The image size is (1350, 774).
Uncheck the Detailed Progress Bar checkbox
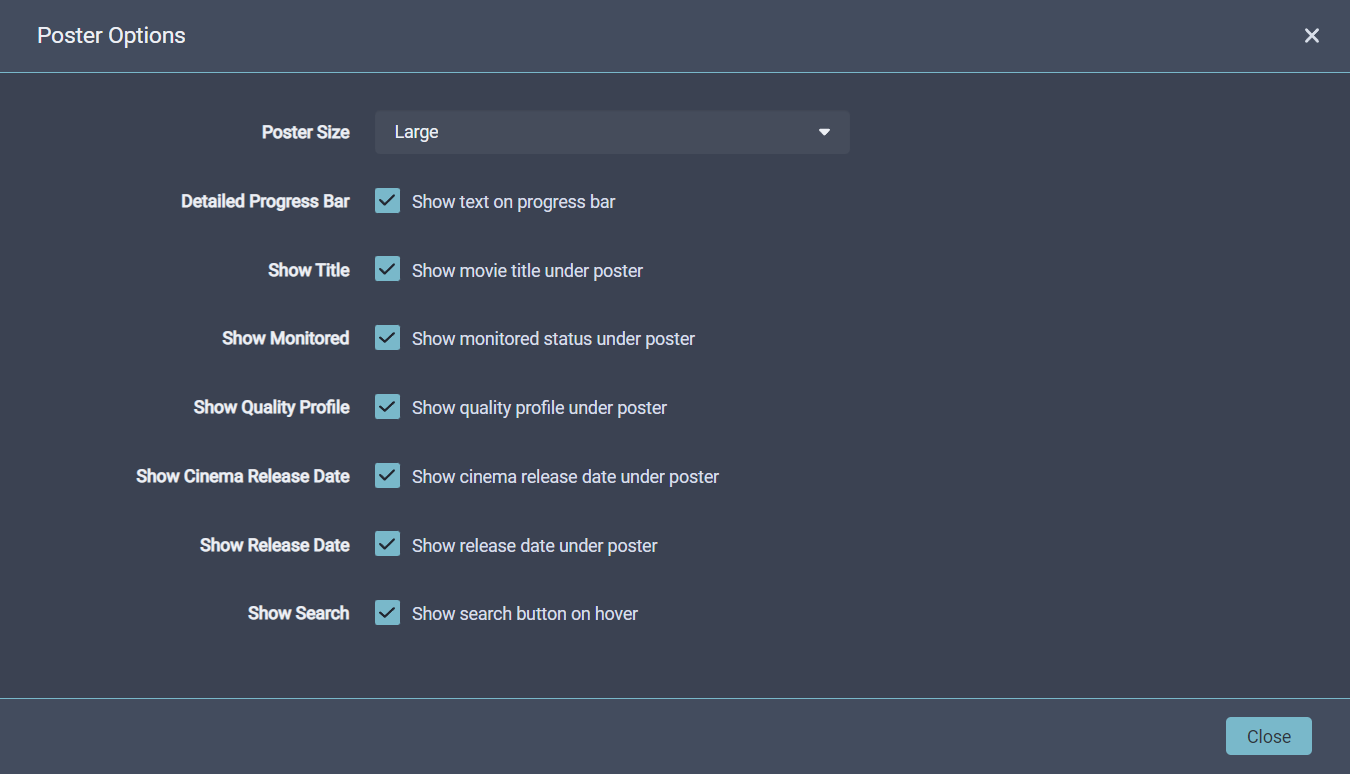click(x=387, y=201)
